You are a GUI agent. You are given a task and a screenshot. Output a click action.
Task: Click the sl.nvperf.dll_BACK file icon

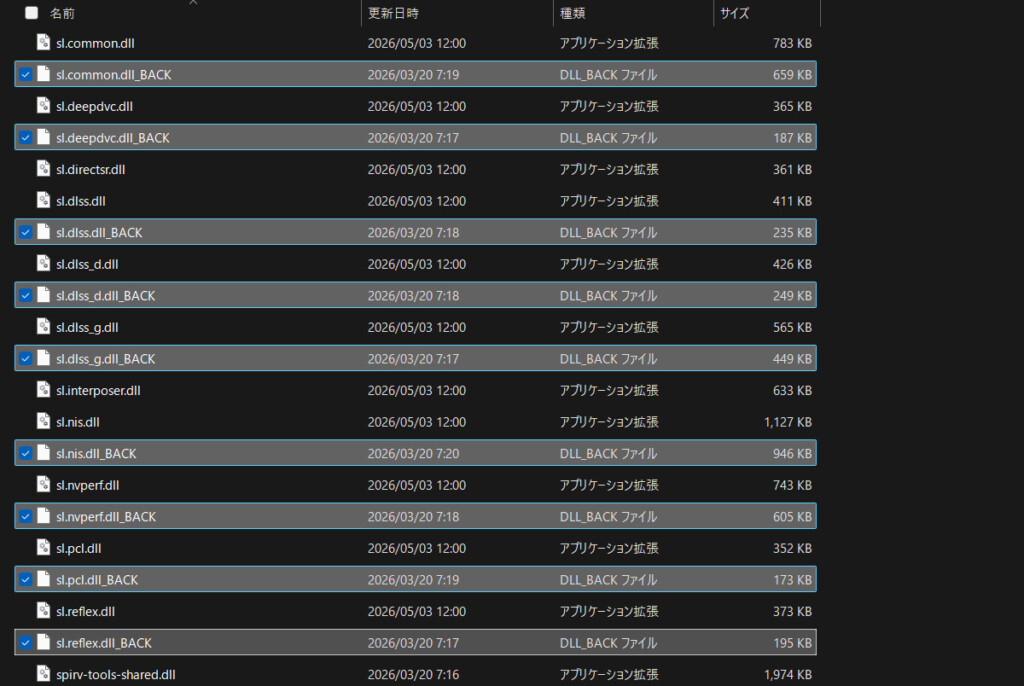coord(44,516)
